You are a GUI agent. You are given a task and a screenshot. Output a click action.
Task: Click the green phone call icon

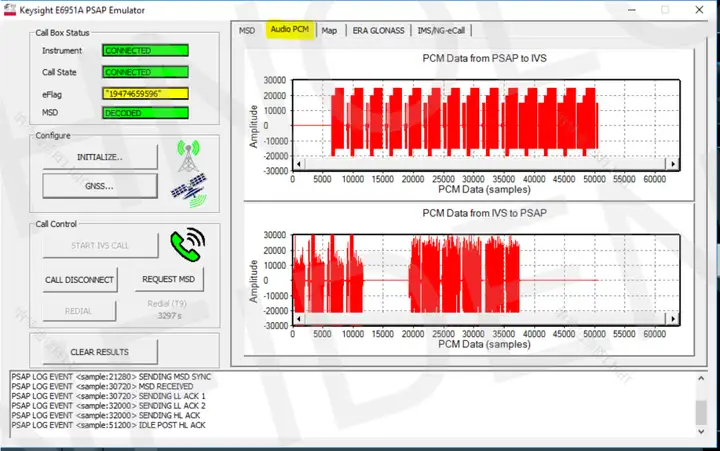coord(188,244)
